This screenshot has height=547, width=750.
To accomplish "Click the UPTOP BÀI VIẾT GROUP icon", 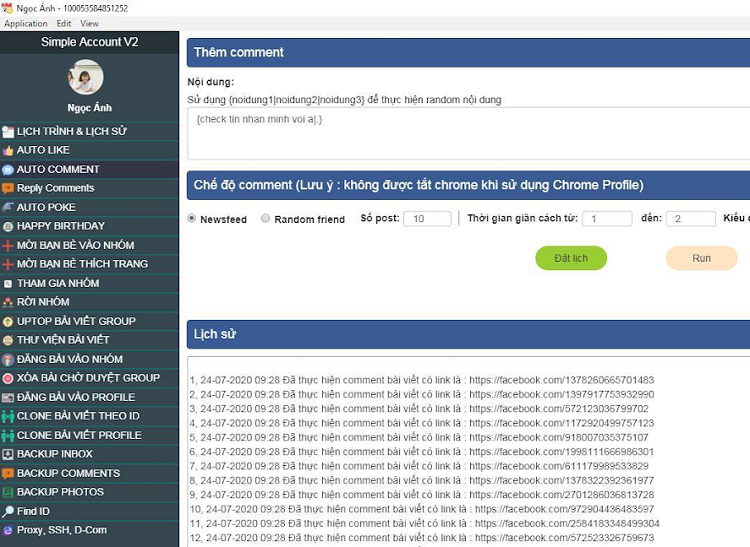I will pos(8,321).
